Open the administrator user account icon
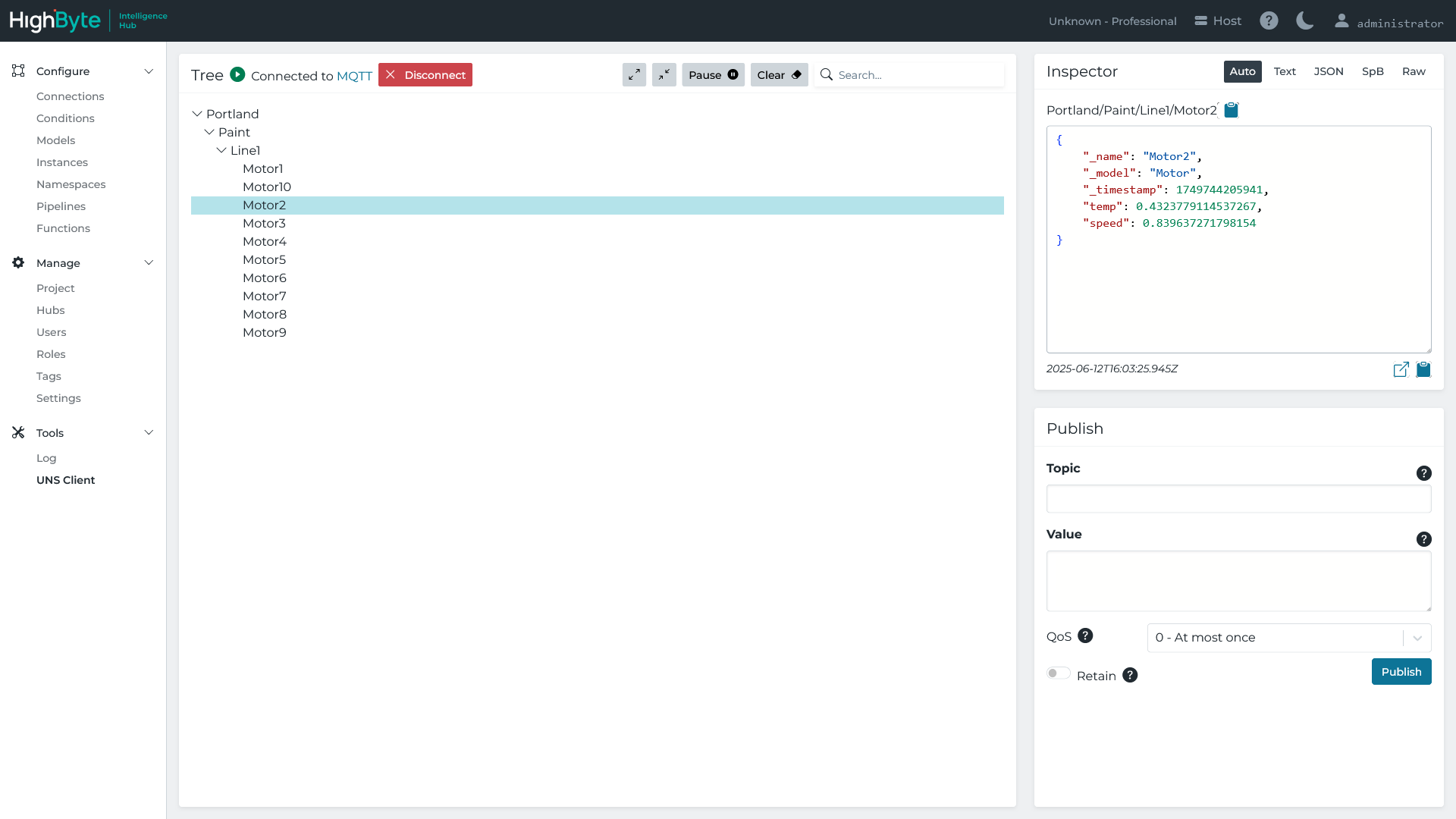 point(1341,20)
